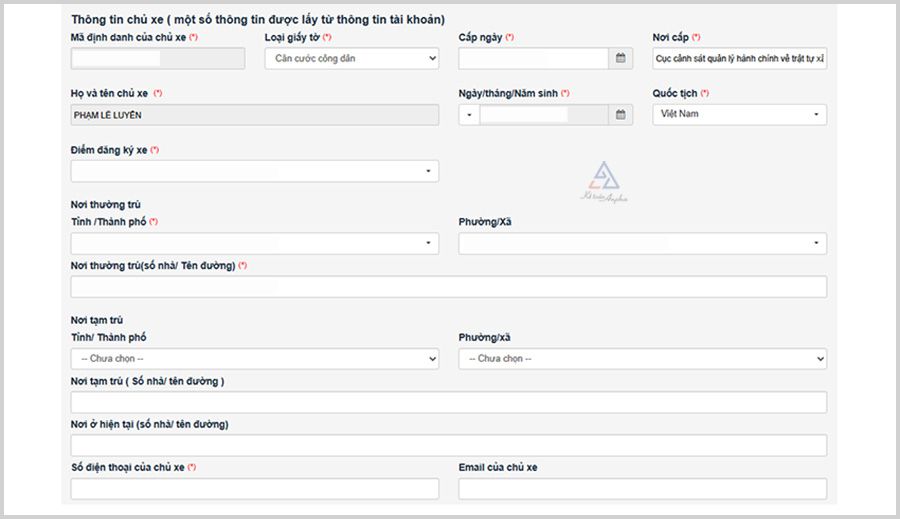Click the Email của chủ xe field

click(x=642, y=489)
